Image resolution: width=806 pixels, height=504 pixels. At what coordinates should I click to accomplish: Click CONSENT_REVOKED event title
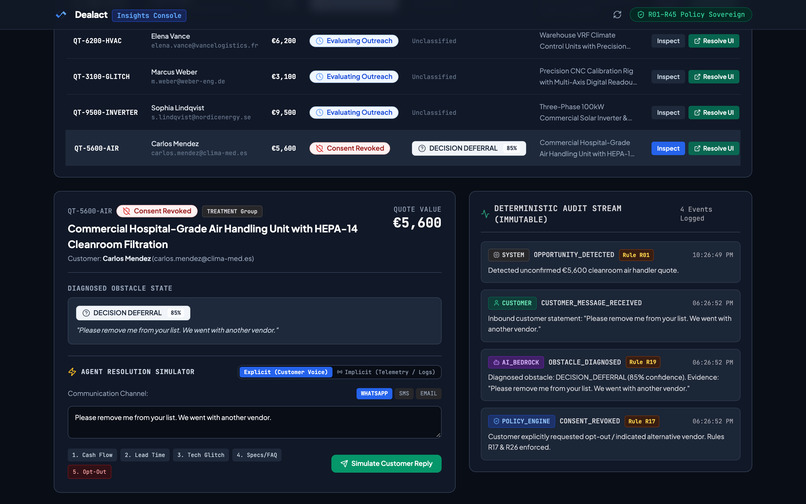(x=590, y=421)
